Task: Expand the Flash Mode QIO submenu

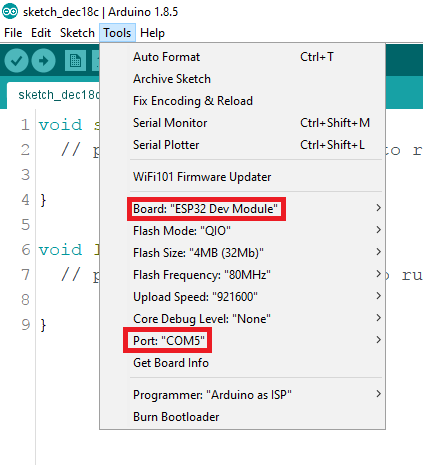Action: [x=242, y=231]
